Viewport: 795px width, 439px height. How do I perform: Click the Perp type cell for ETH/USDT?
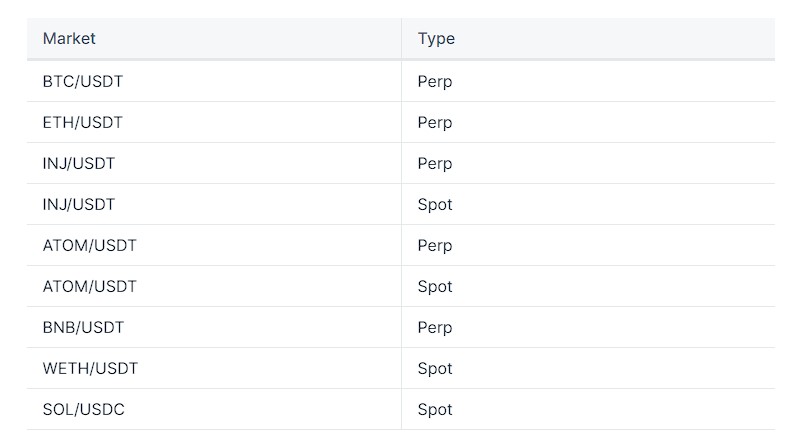click(x=435, y=123)
